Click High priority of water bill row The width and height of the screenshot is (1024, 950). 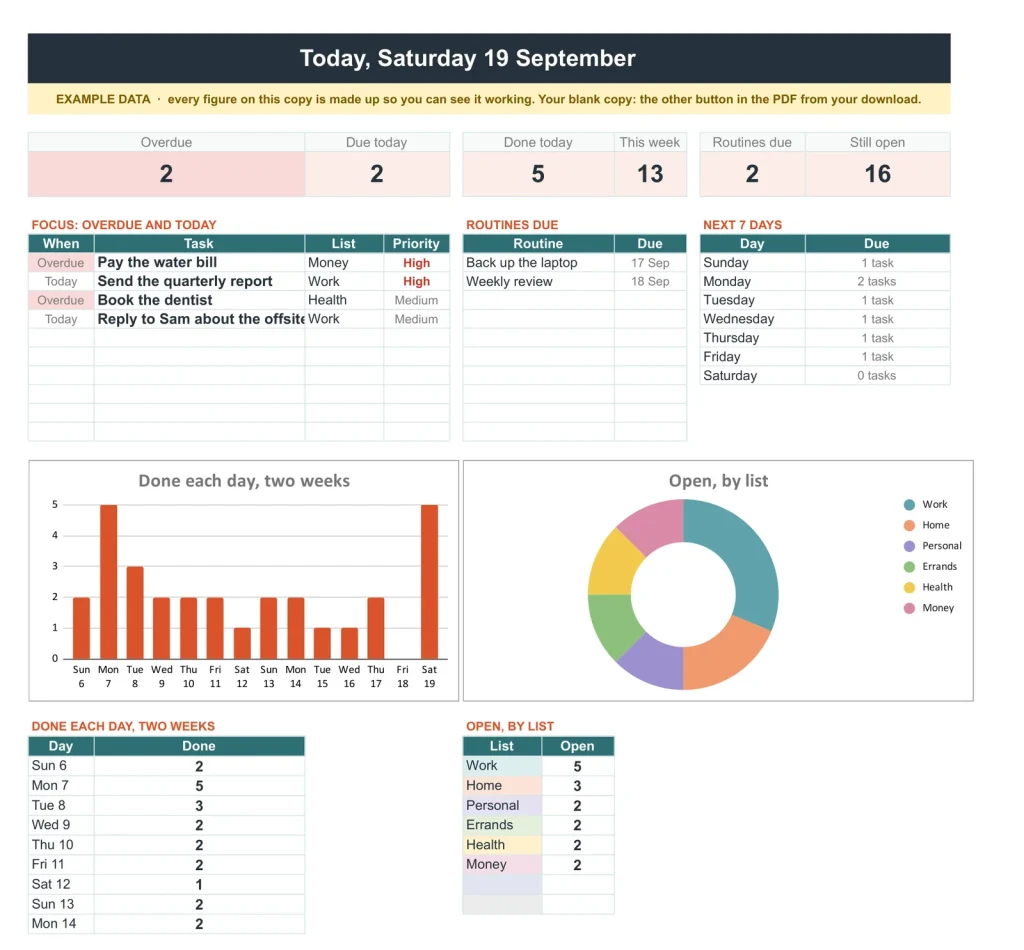coord(416,263)
